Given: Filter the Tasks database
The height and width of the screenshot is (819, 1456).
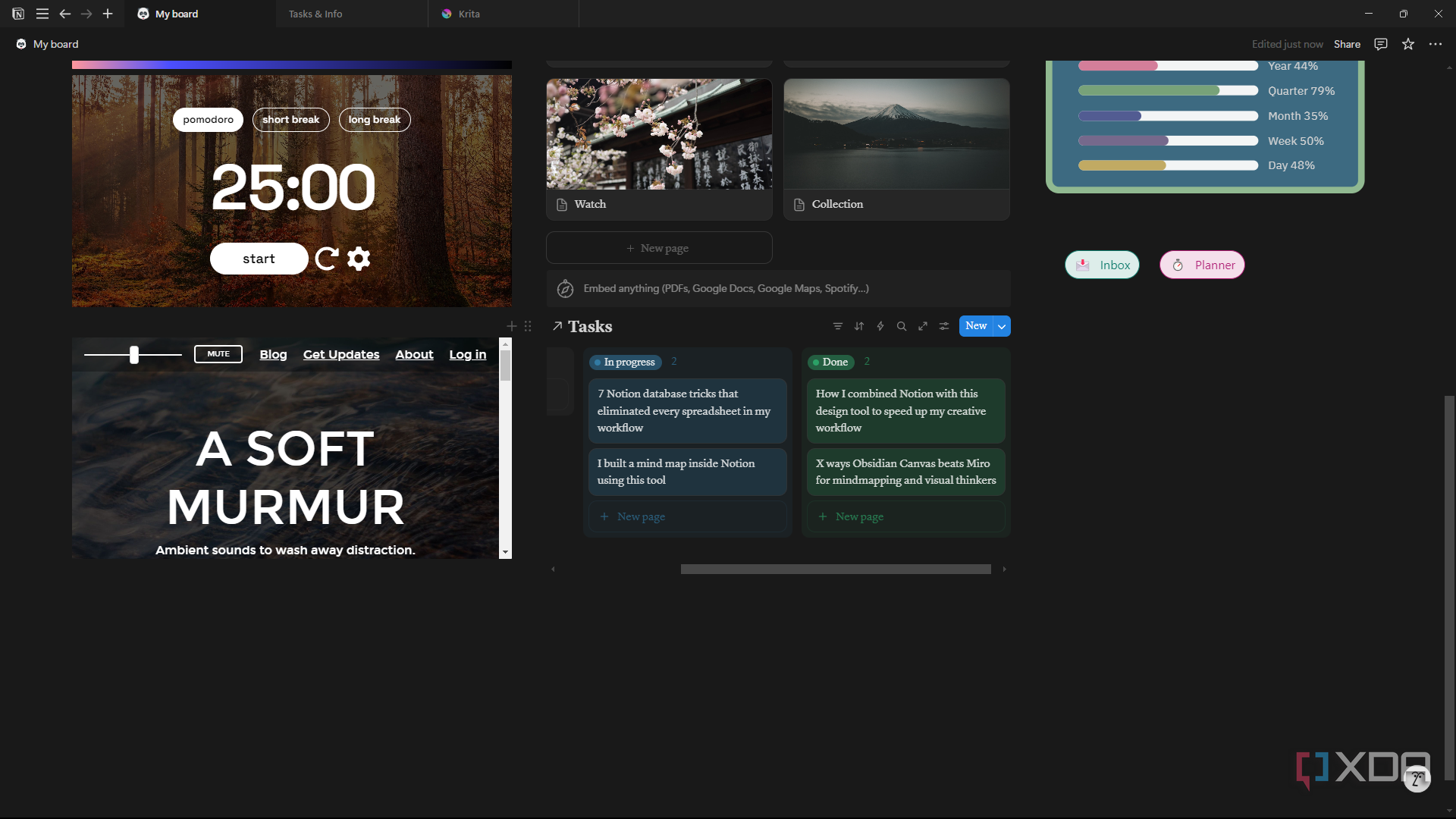Looking at the screenshot, I should [838, 326].
